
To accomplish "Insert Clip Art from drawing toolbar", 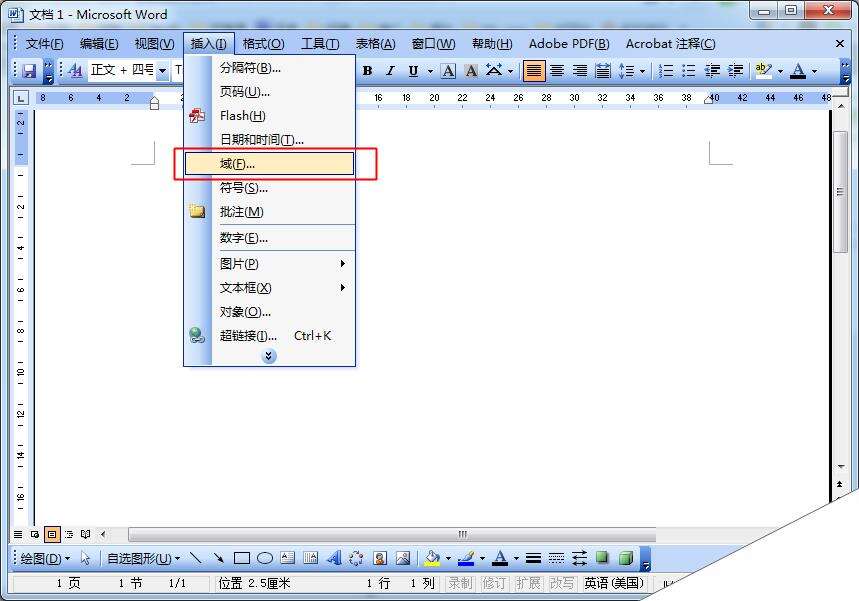I will tap(380, 558).
